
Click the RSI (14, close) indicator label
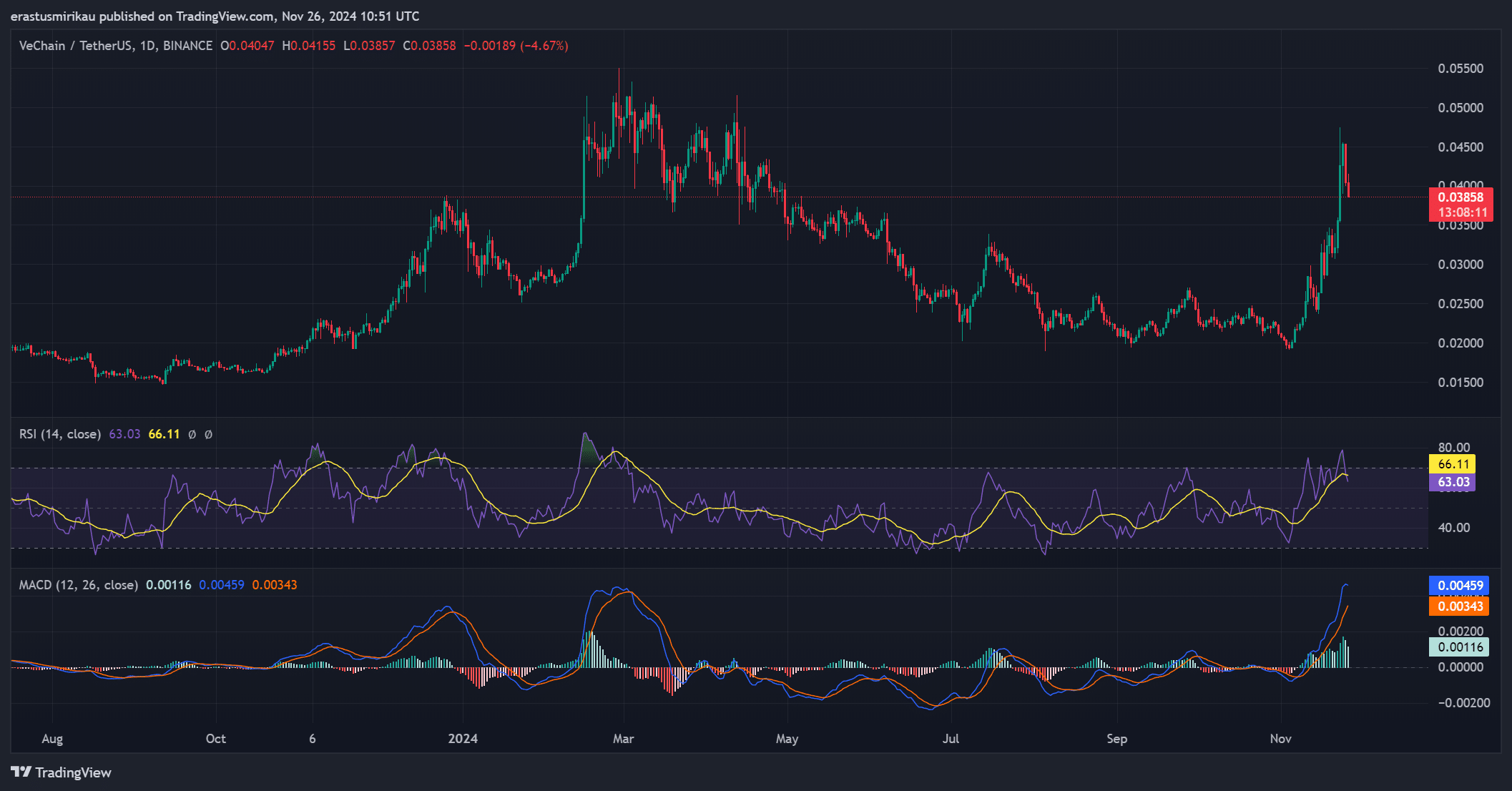pos(60,434)
